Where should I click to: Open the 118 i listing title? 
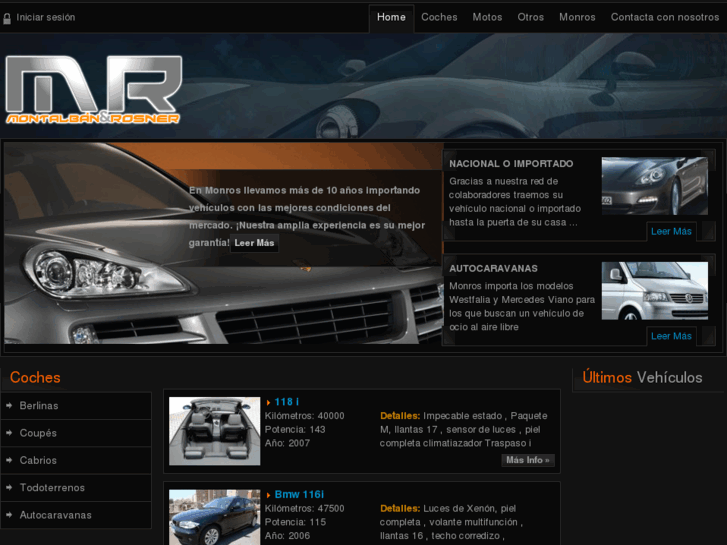(287, 402)
